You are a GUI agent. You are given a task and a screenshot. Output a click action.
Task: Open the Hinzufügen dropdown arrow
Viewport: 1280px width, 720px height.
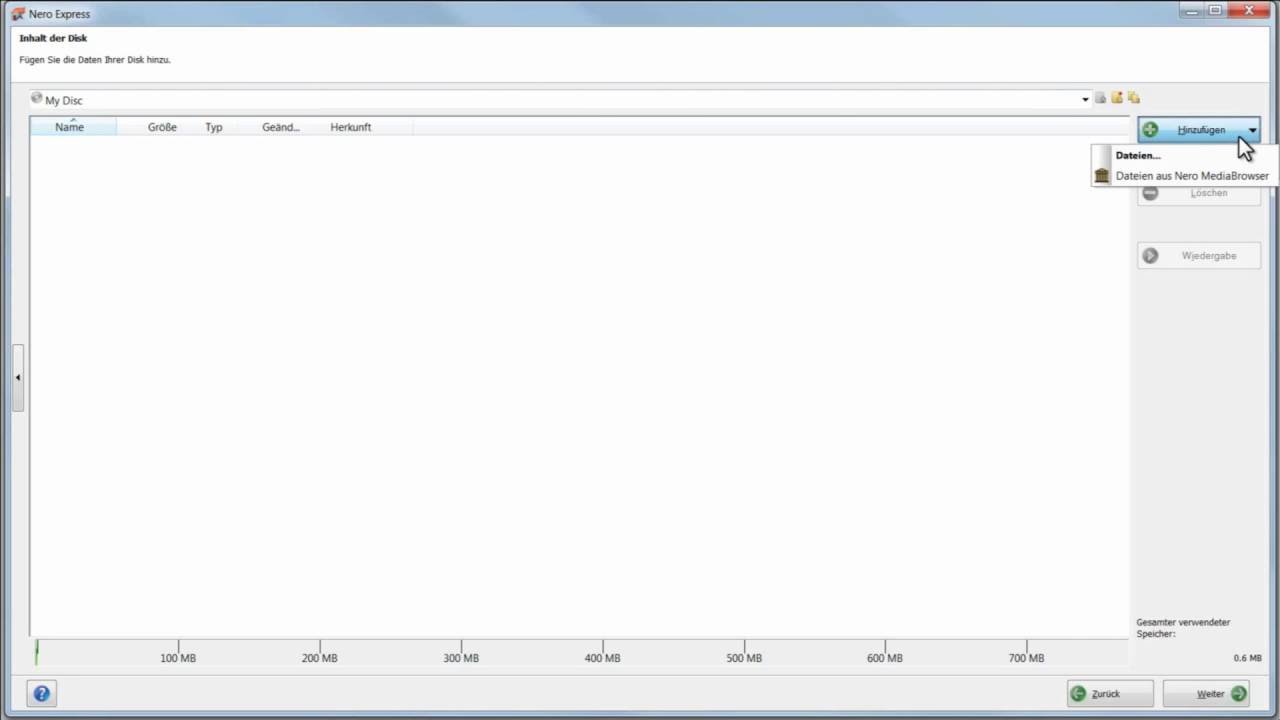tap(1252, 130)
